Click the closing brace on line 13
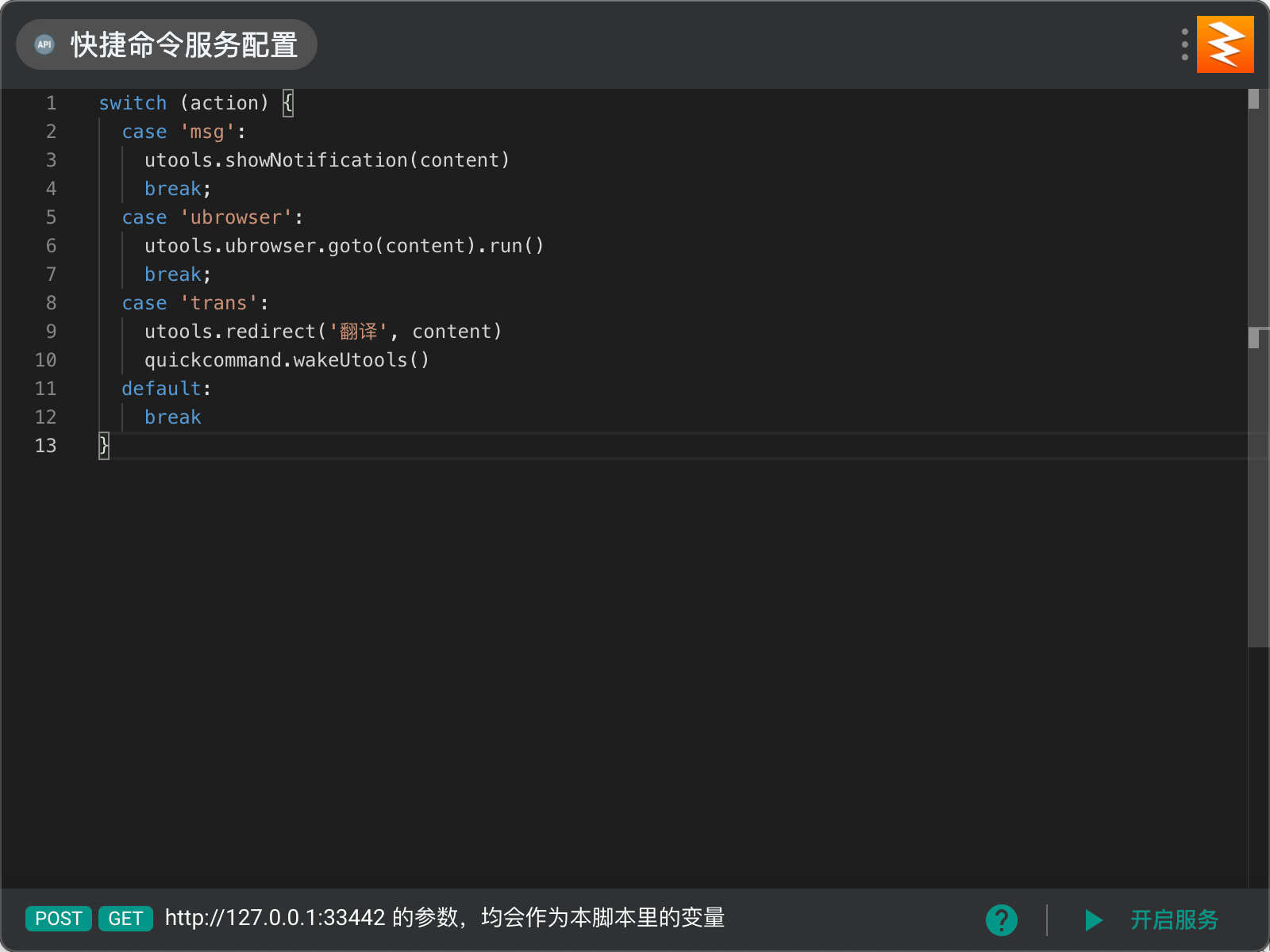The image size is (1270, 952). coord(103,446)
